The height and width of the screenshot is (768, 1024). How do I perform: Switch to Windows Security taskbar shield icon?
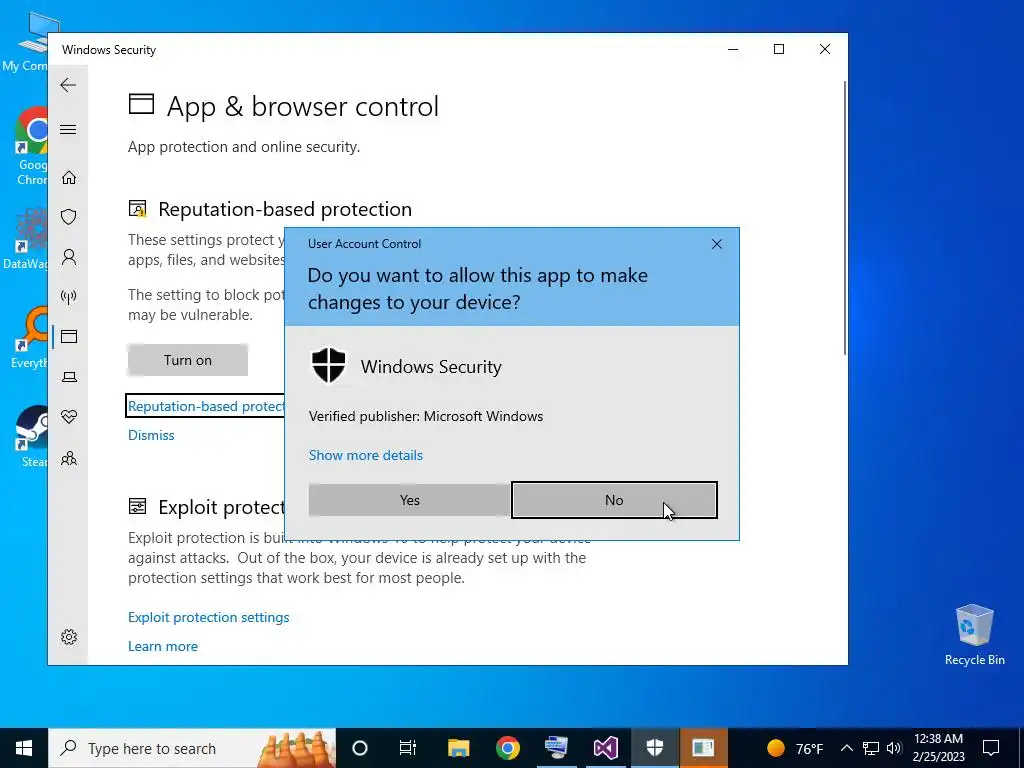tap(654, 748)
